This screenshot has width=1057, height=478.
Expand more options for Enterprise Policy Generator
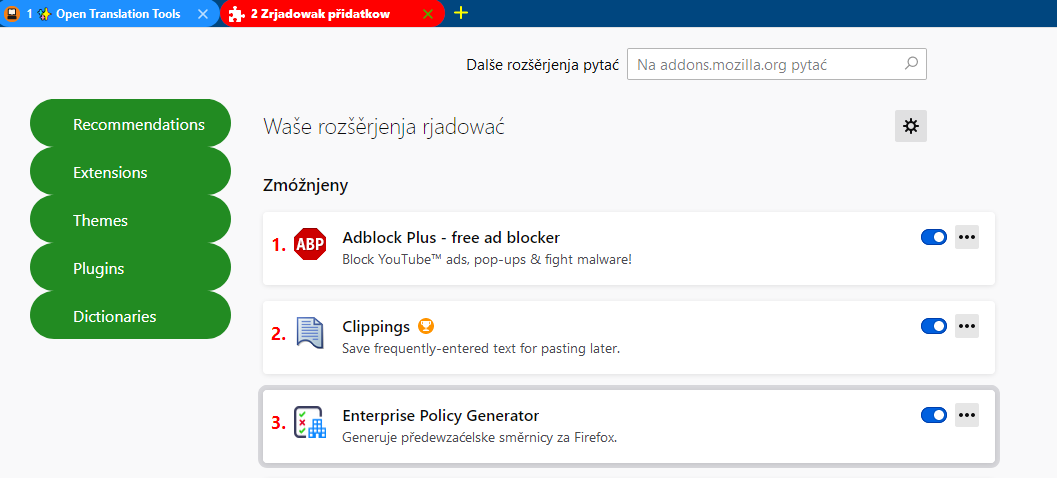966,415
